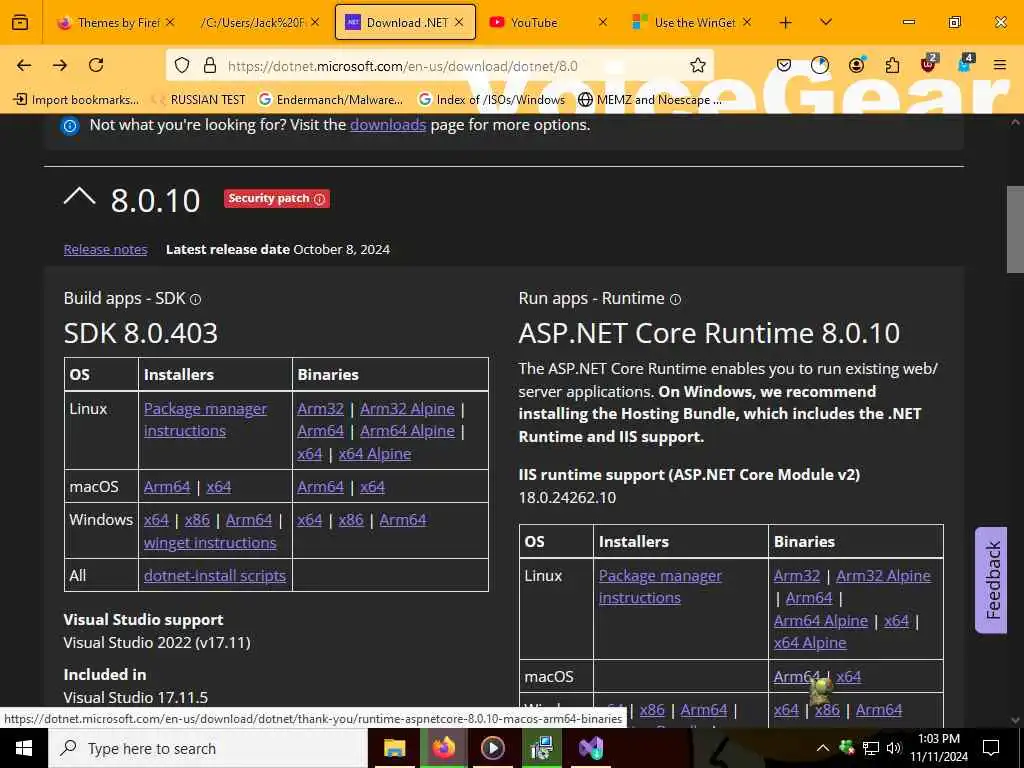Open the volume speaker tray icon
Viewport: 1024px width, 768px height.
click(893, 748)
